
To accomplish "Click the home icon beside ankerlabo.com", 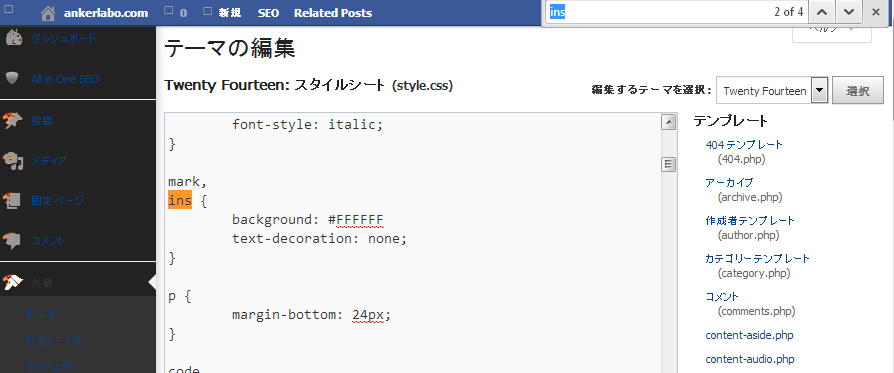I will 48,13.
